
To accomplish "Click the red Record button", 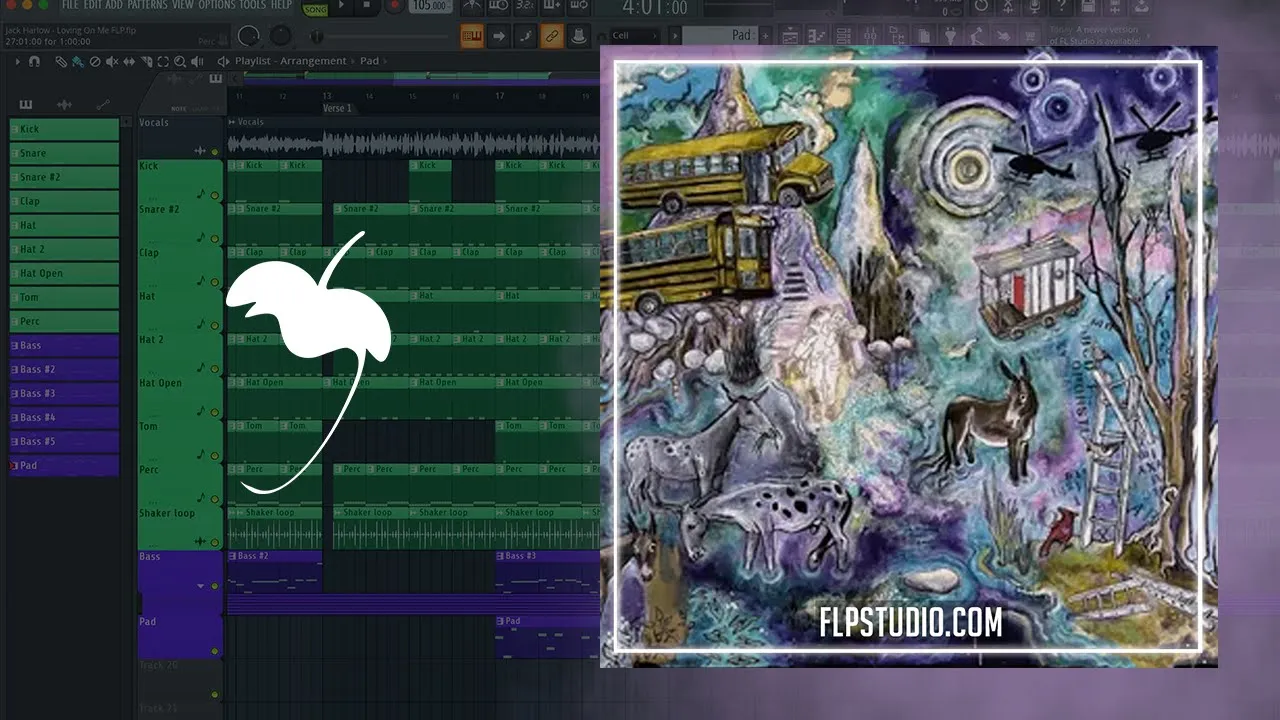I will 394,6.
